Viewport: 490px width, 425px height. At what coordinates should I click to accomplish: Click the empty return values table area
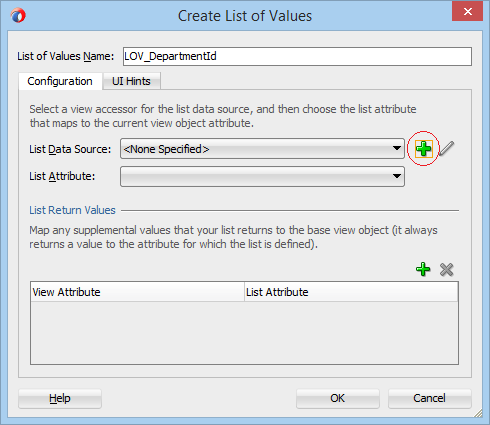[x=244, y=333]
